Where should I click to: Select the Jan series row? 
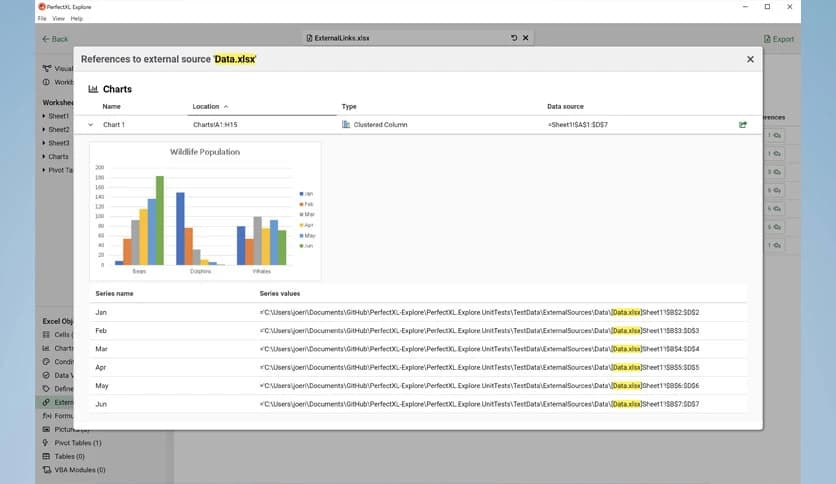pos(417,312)
